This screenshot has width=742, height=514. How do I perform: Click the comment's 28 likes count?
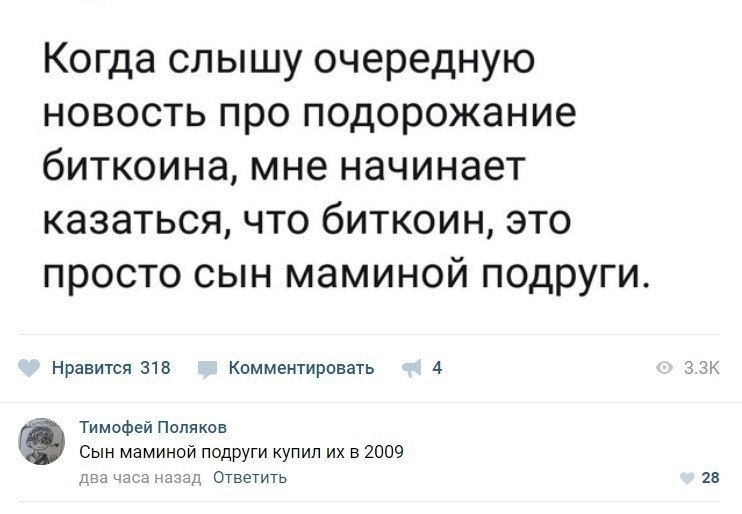[x=710, y=478]
